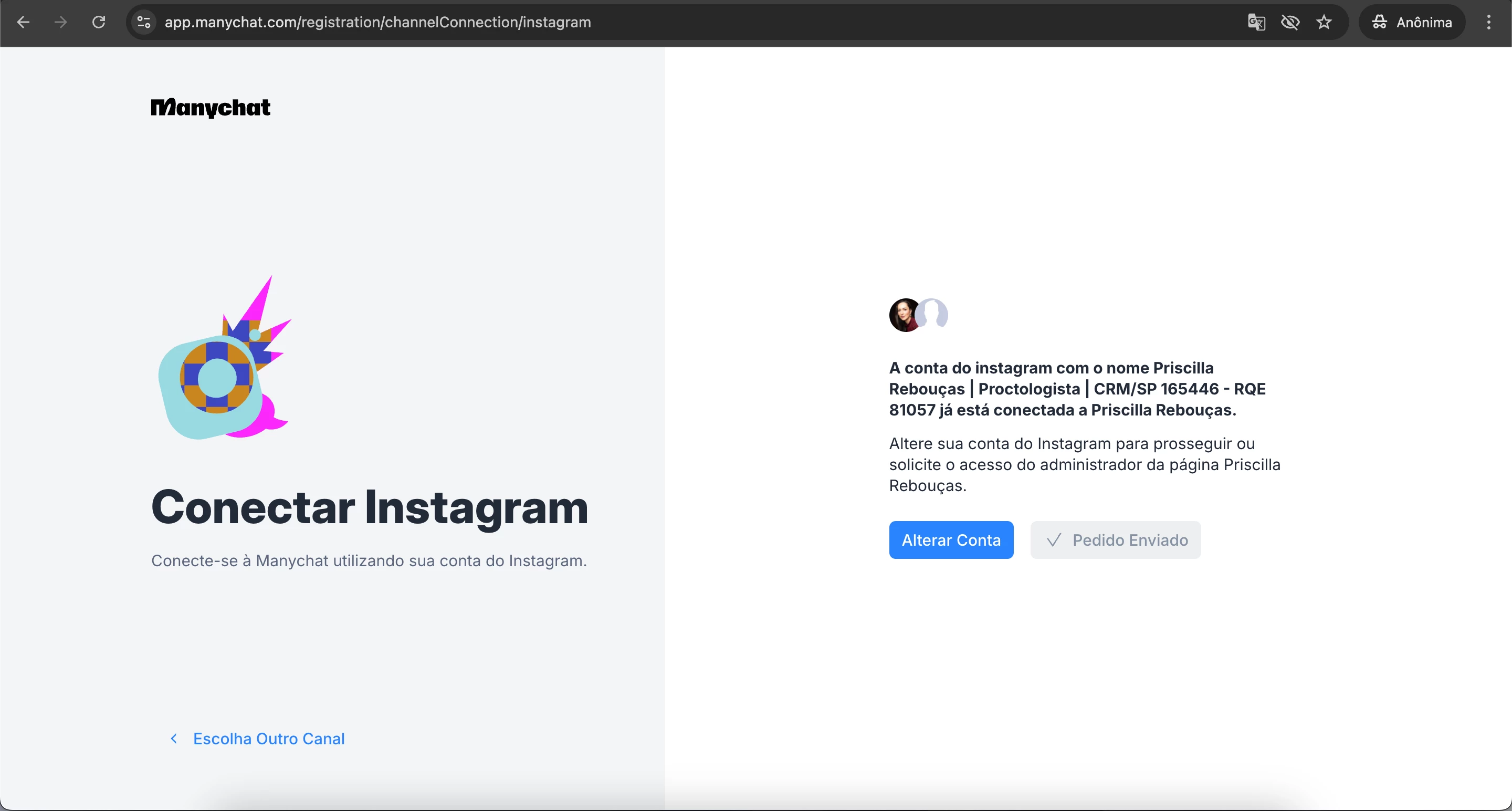Click the Manychat logo
Image resolution: width=1512 pixels, height=811 pixels.
tap(211, 108)
